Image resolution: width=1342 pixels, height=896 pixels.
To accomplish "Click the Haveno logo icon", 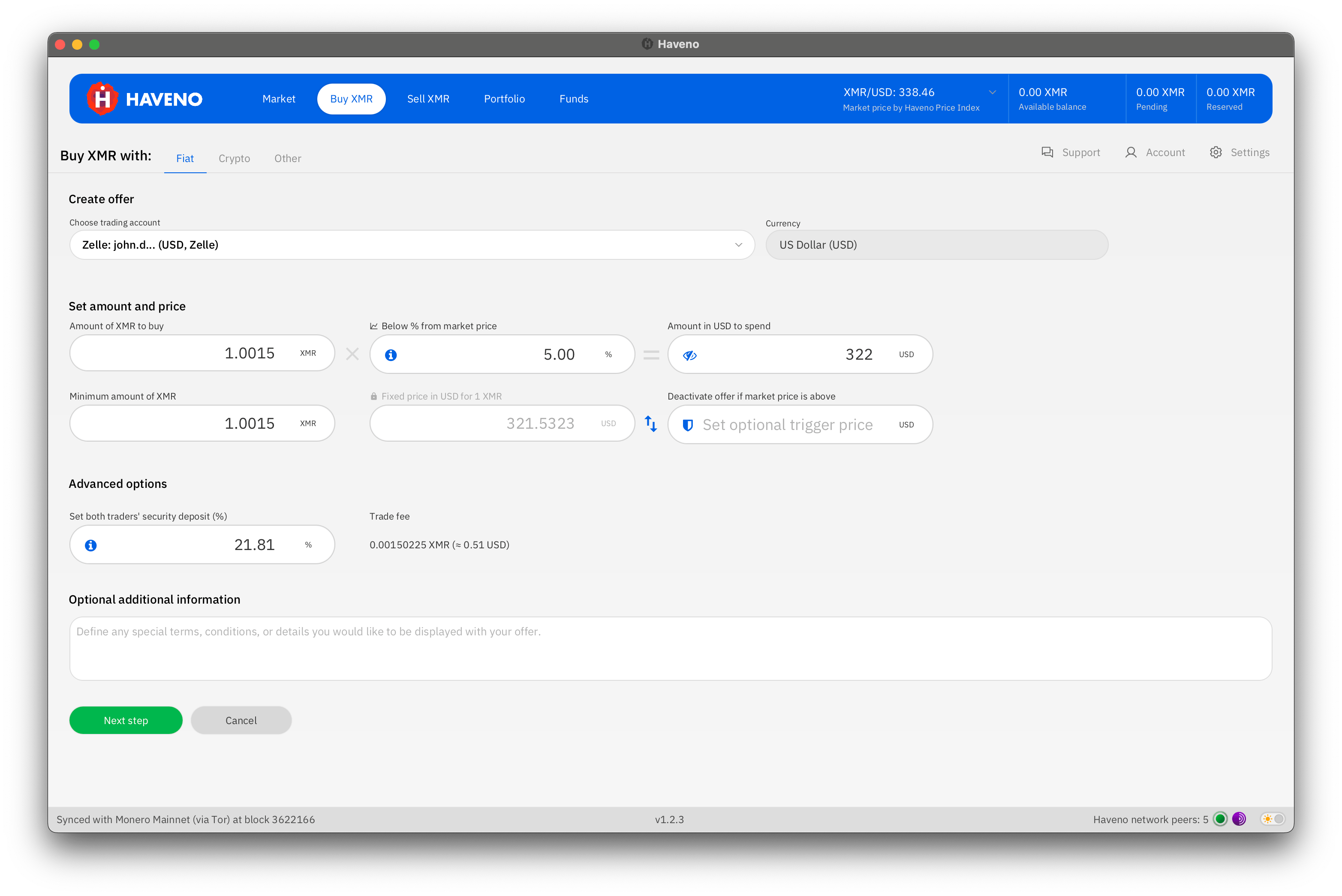I will point(102,99).
